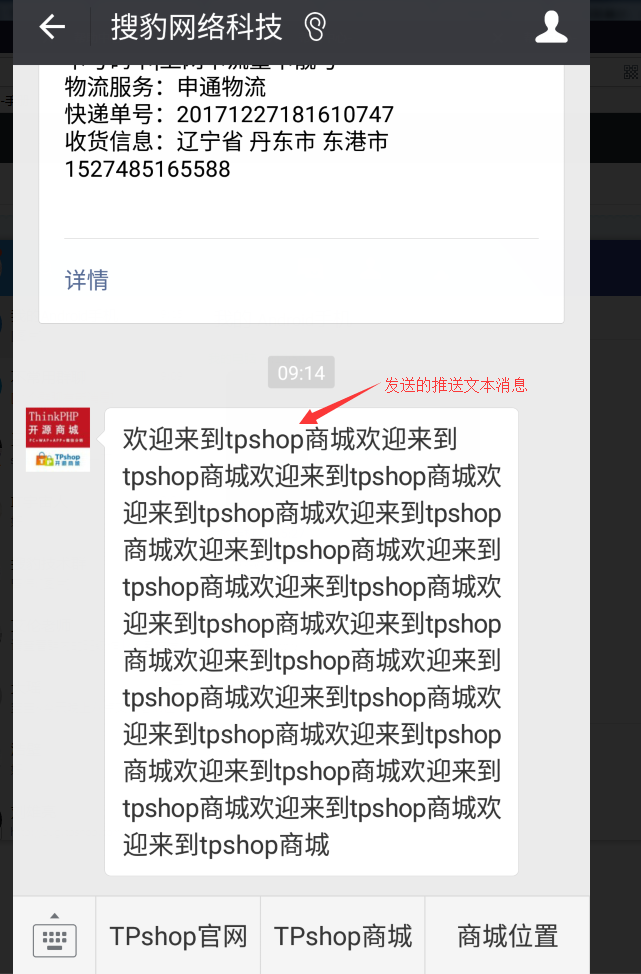Viewport: 641px width, 974px height.
Task: Click the red 发送的推送文本消息 annotation text
Action: point(455,385)
